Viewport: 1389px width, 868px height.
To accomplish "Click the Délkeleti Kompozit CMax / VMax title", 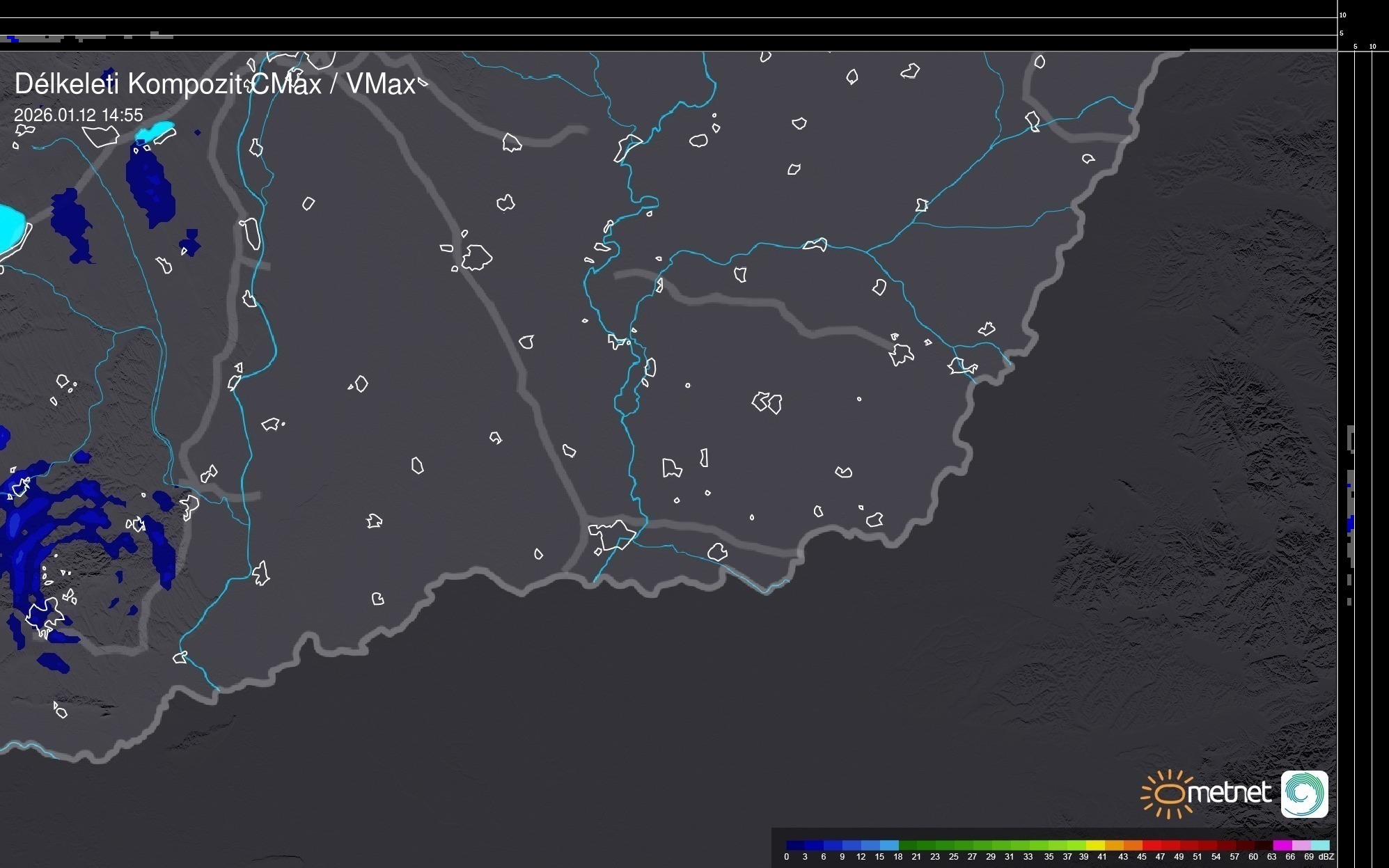I will 214,84.
